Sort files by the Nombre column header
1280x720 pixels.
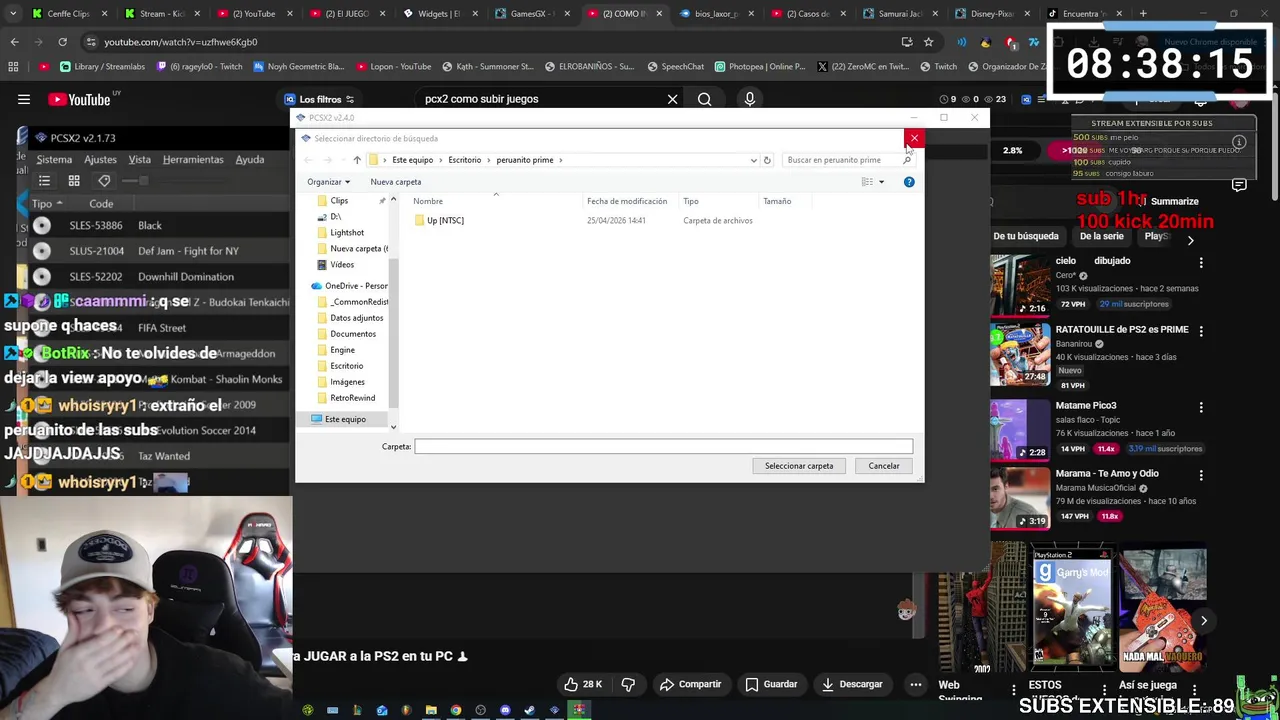coord(428,201)
